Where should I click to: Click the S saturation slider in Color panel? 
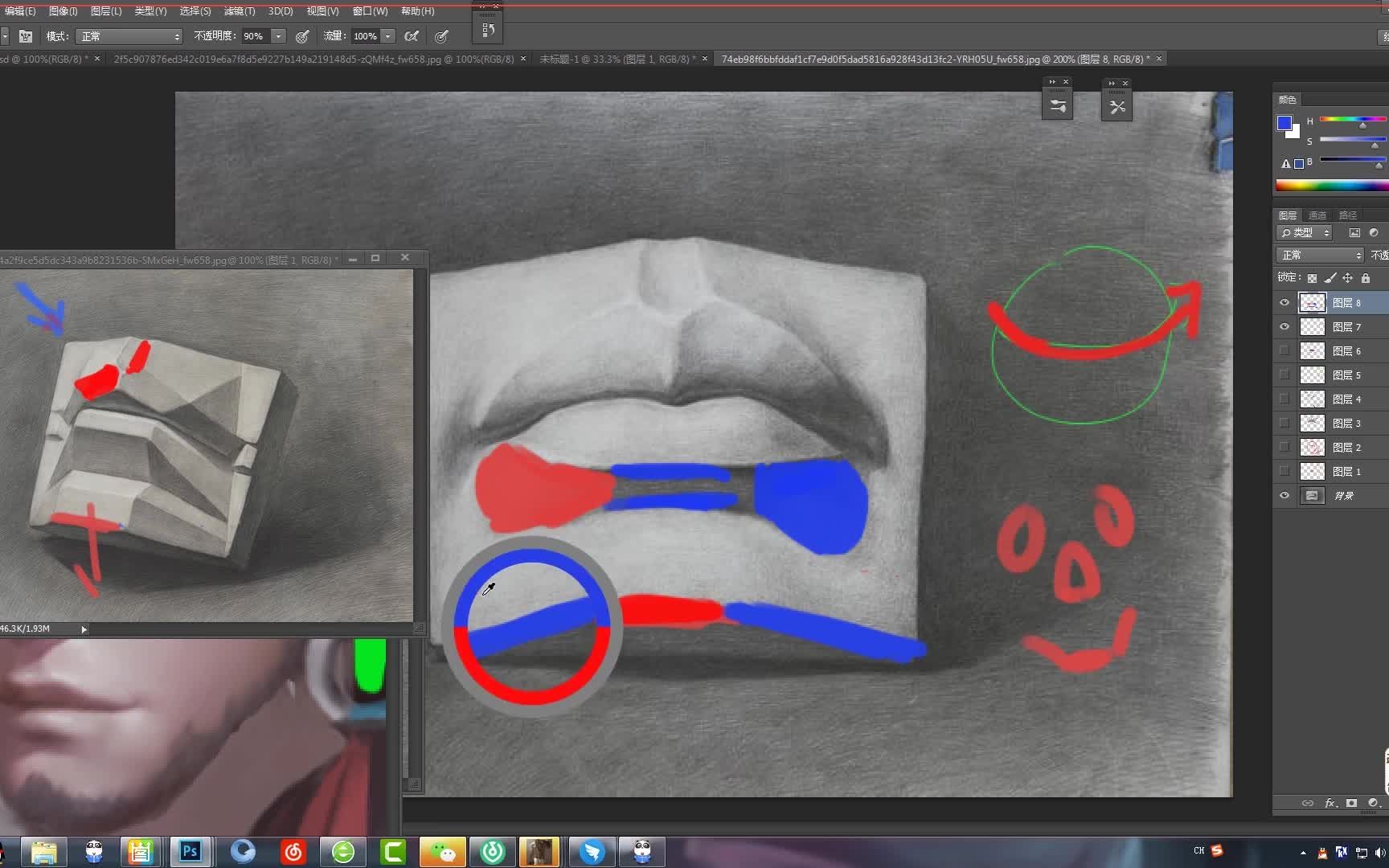click(1353, 140)
